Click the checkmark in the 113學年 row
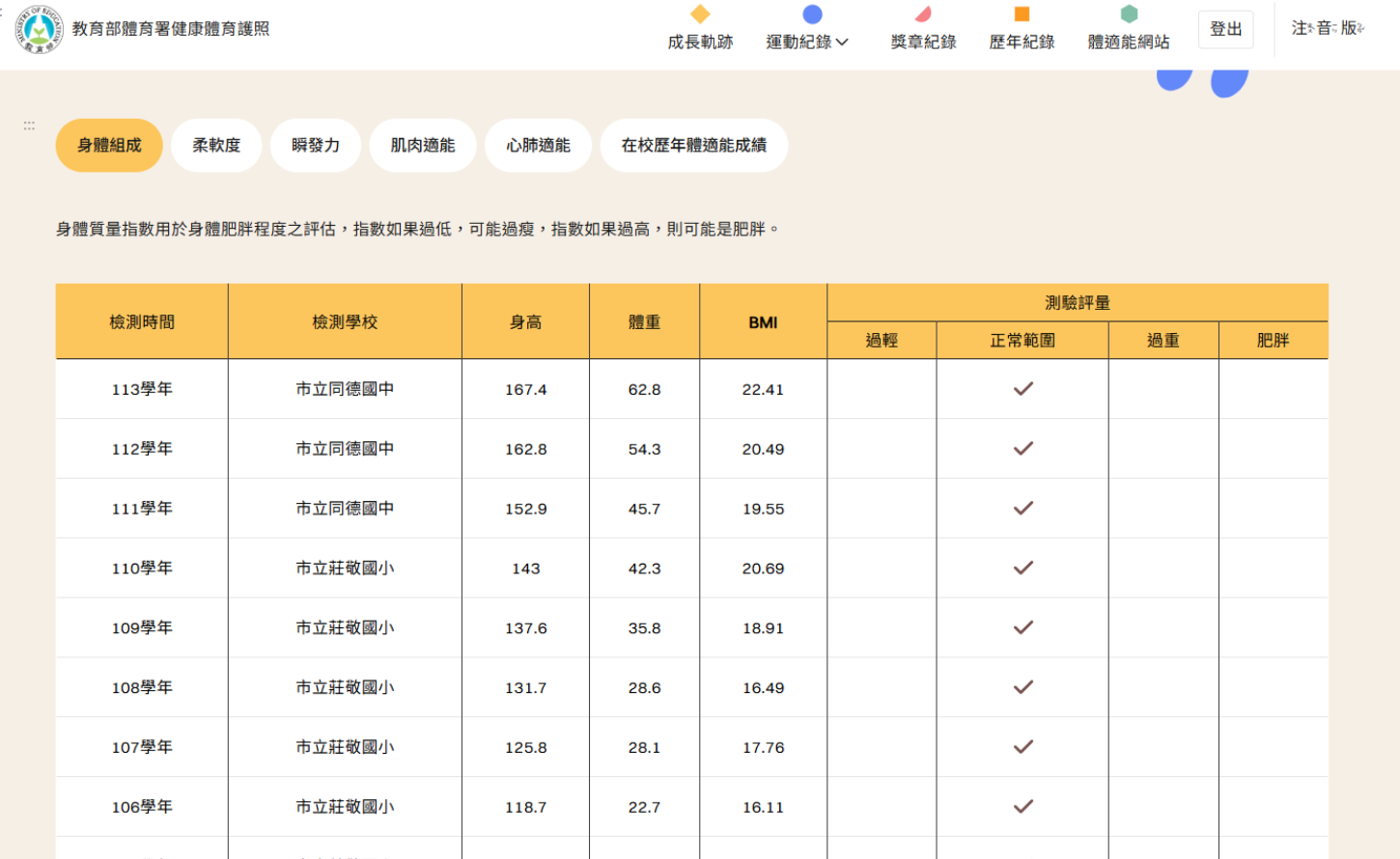 (1022, 388)
